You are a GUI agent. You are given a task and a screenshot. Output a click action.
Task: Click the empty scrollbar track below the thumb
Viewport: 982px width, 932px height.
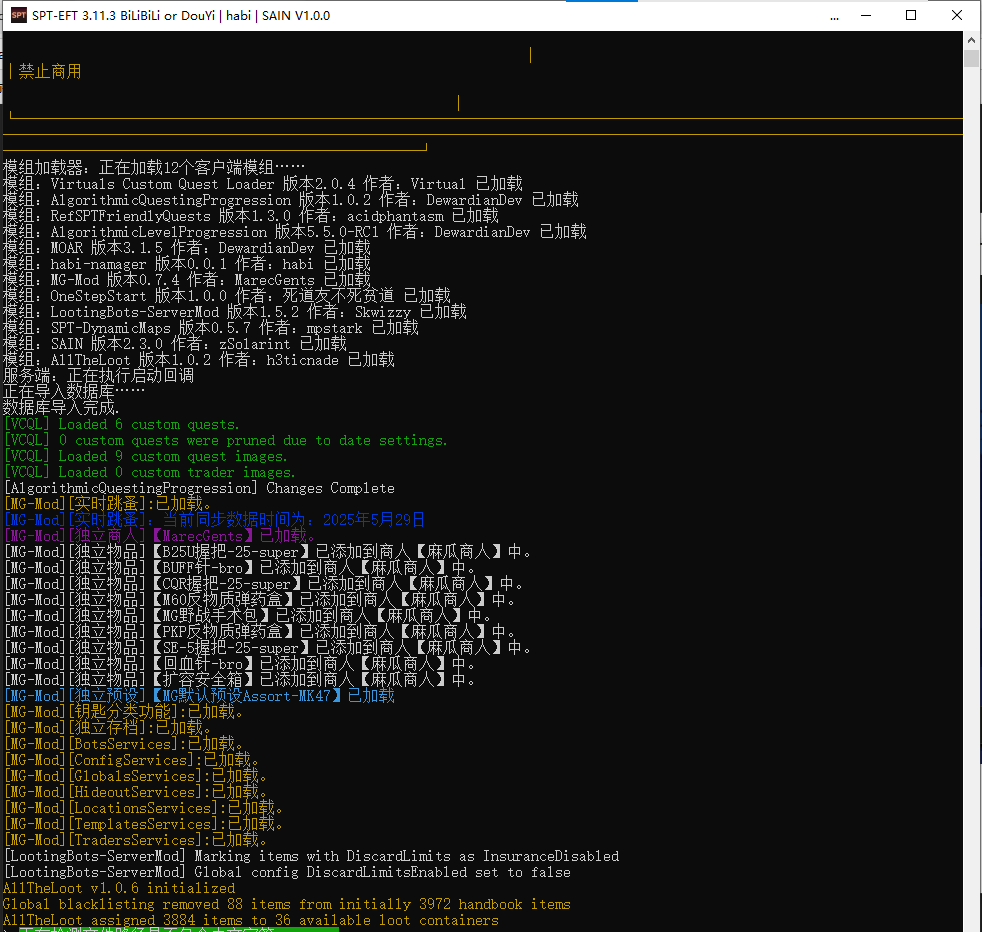(x=971, y=500)
